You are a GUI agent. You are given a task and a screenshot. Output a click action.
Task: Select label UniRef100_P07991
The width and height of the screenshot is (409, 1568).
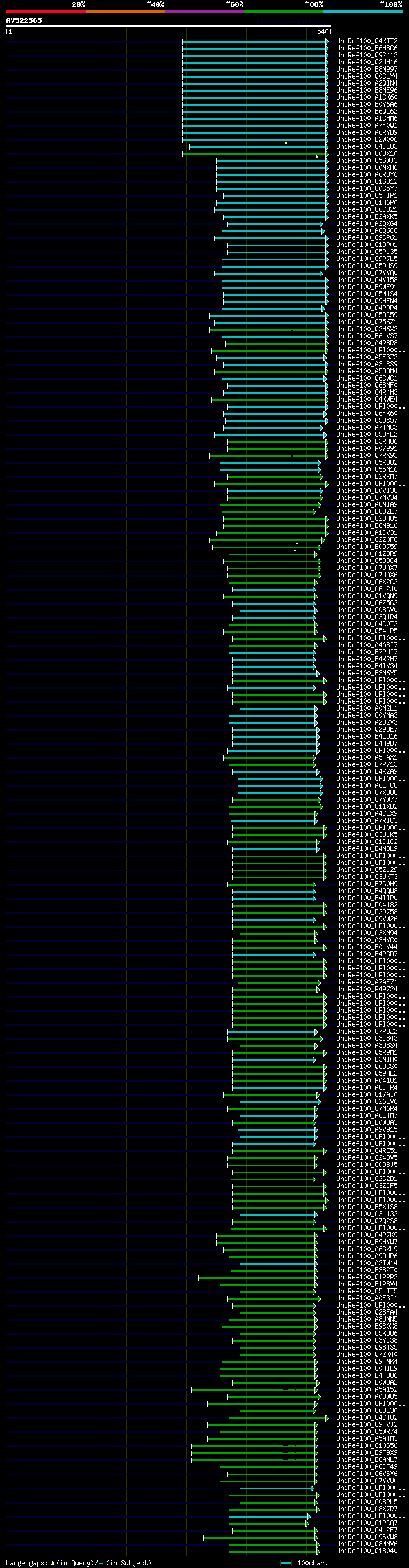tap(367, 448)
